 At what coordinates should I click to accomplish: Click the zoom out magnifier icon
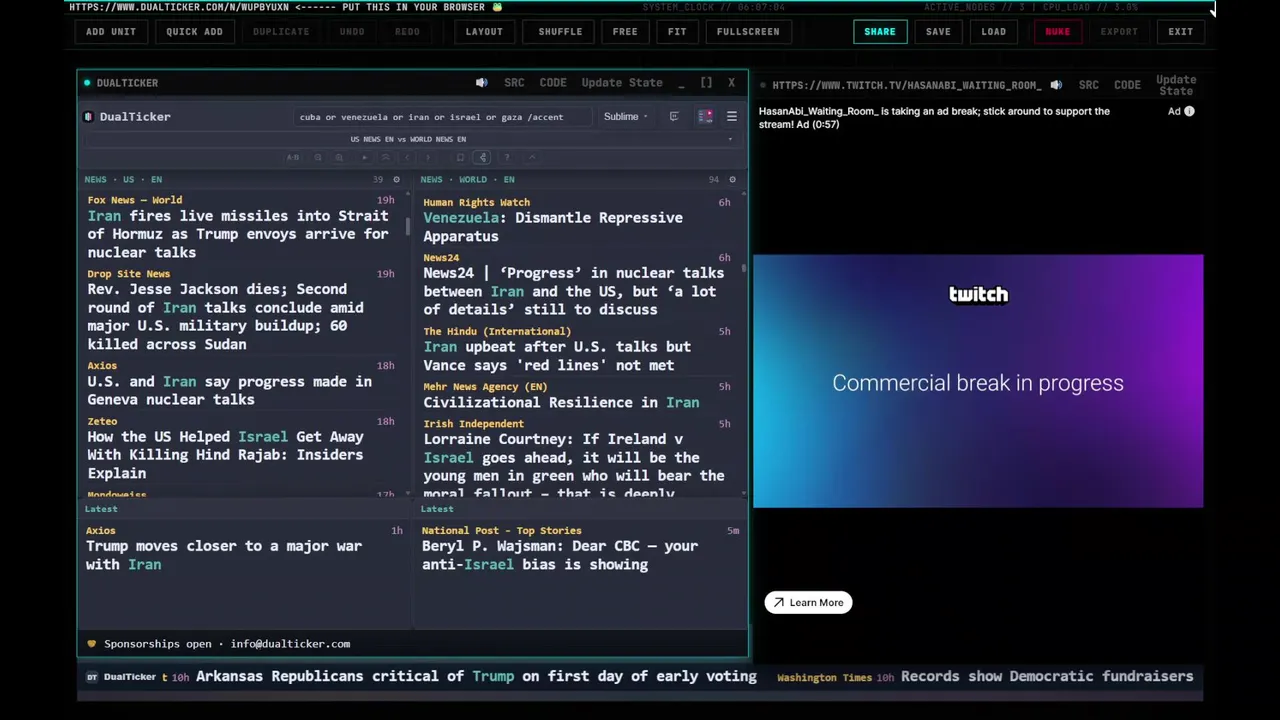[x=318, y=157]
